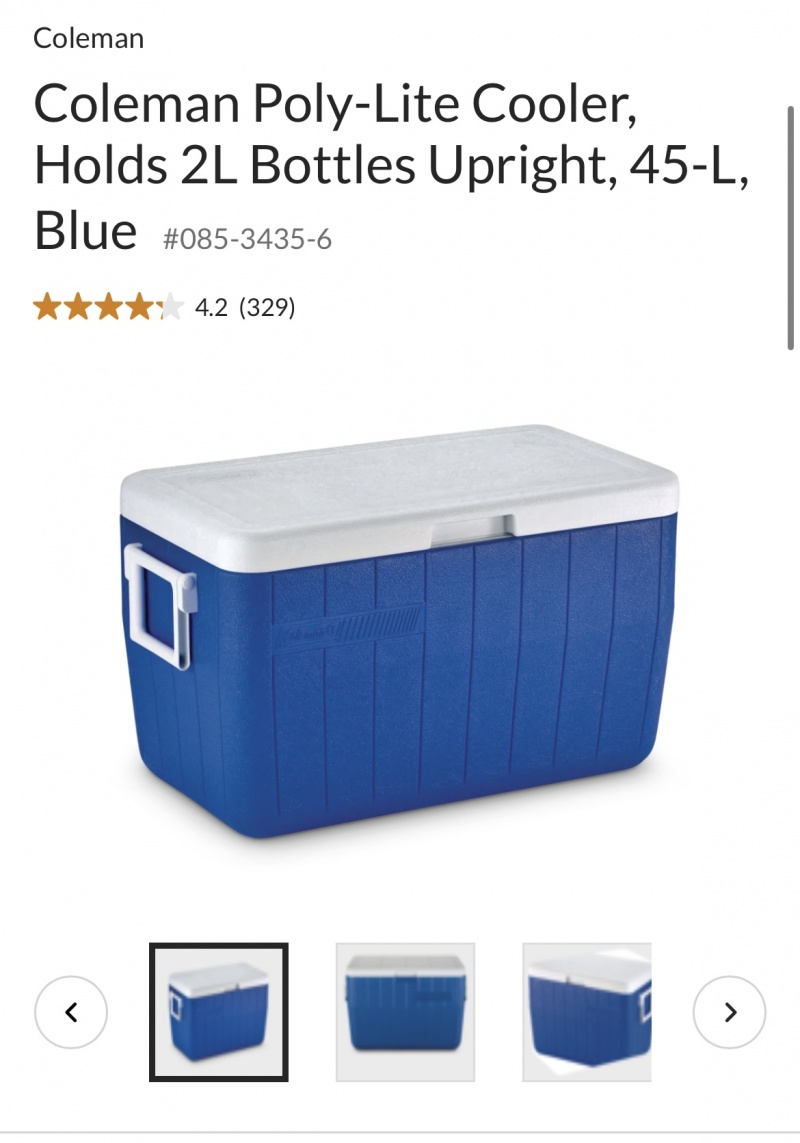Show previous thumbnails with the left chevron
Viewport: 800px width, 1143px height.
[x=71, y=1012]
